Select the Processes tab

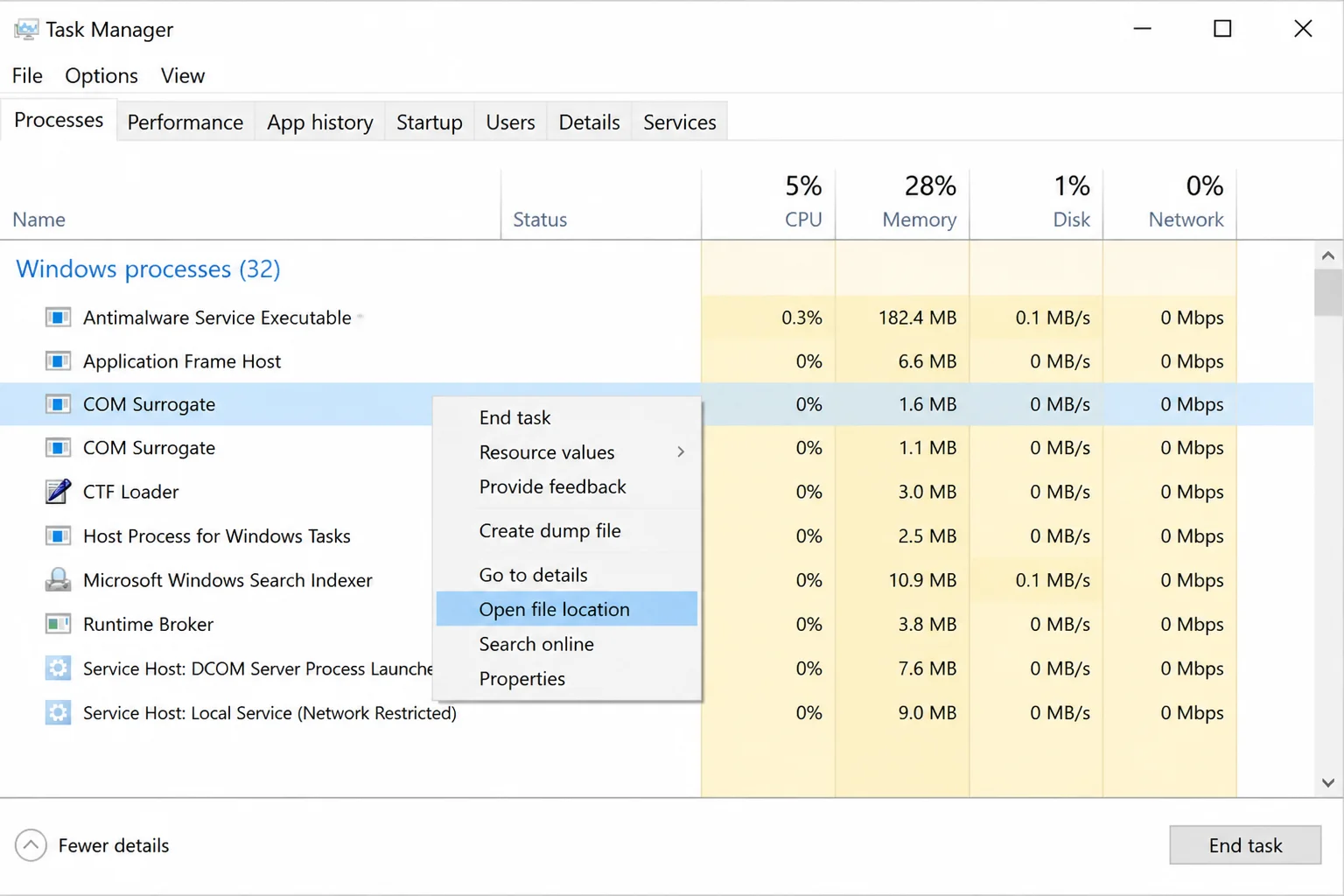tap(59, 120)
